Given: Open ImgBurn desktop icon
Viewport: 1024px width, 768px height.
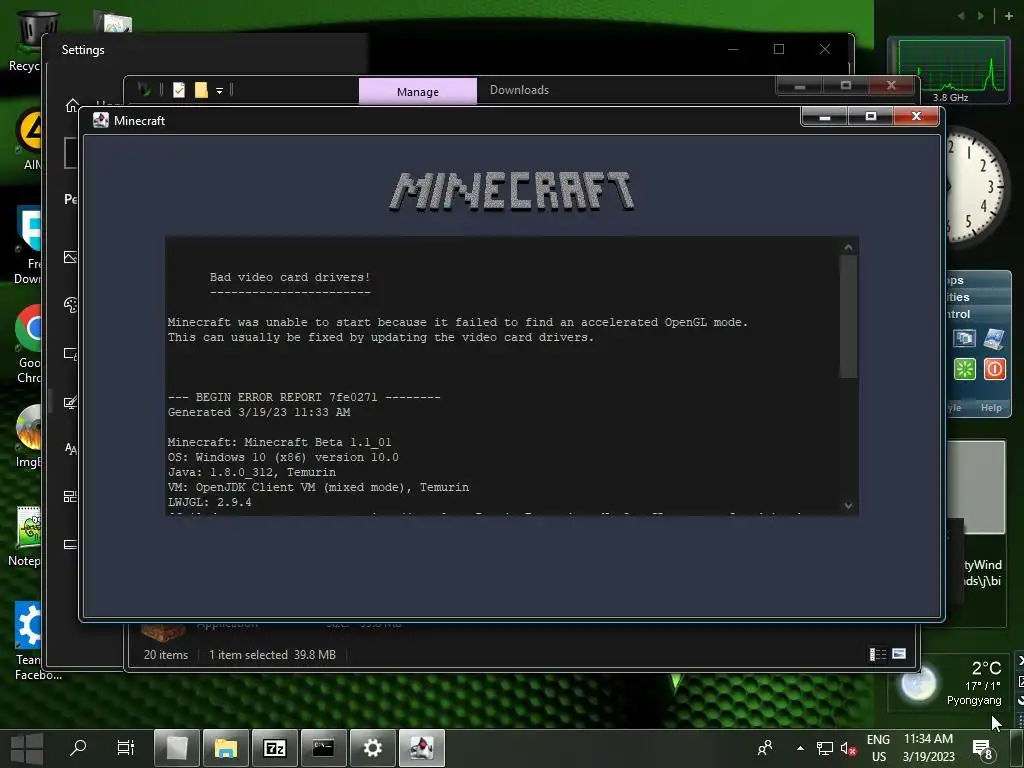Looking at the screenshot, I should point(27,436).
